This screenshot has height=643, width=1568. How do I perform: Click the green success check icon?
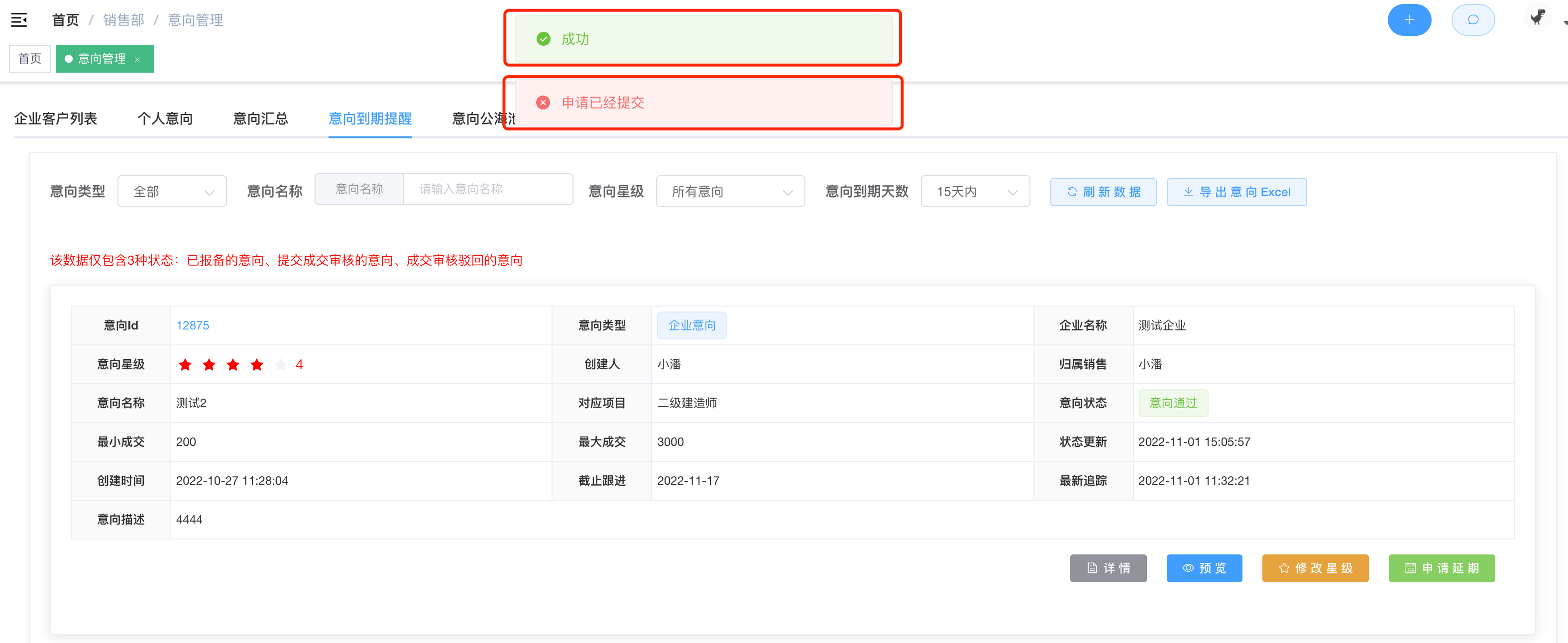point(543,39)
